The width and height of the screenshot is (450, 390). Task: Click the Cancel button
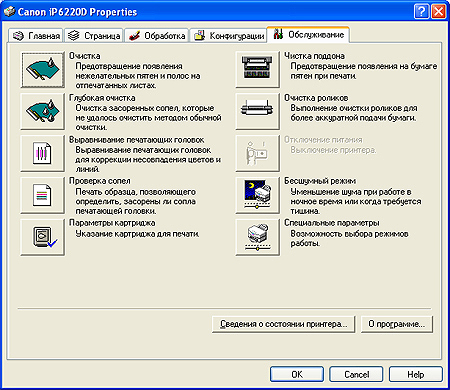pyautogui.click(x=356, y=374)
